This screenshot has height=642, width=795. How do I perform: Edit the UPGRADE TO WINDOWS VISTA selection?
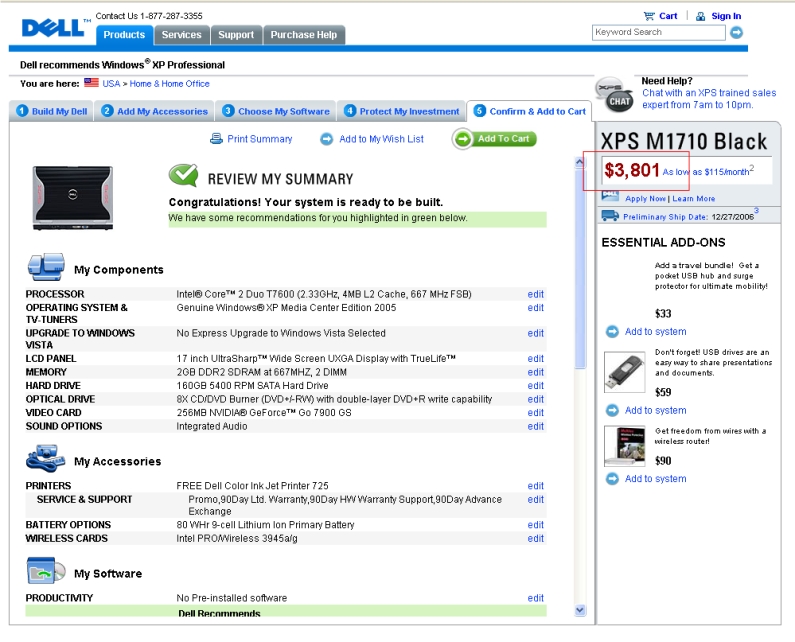(x=535, y=333)
